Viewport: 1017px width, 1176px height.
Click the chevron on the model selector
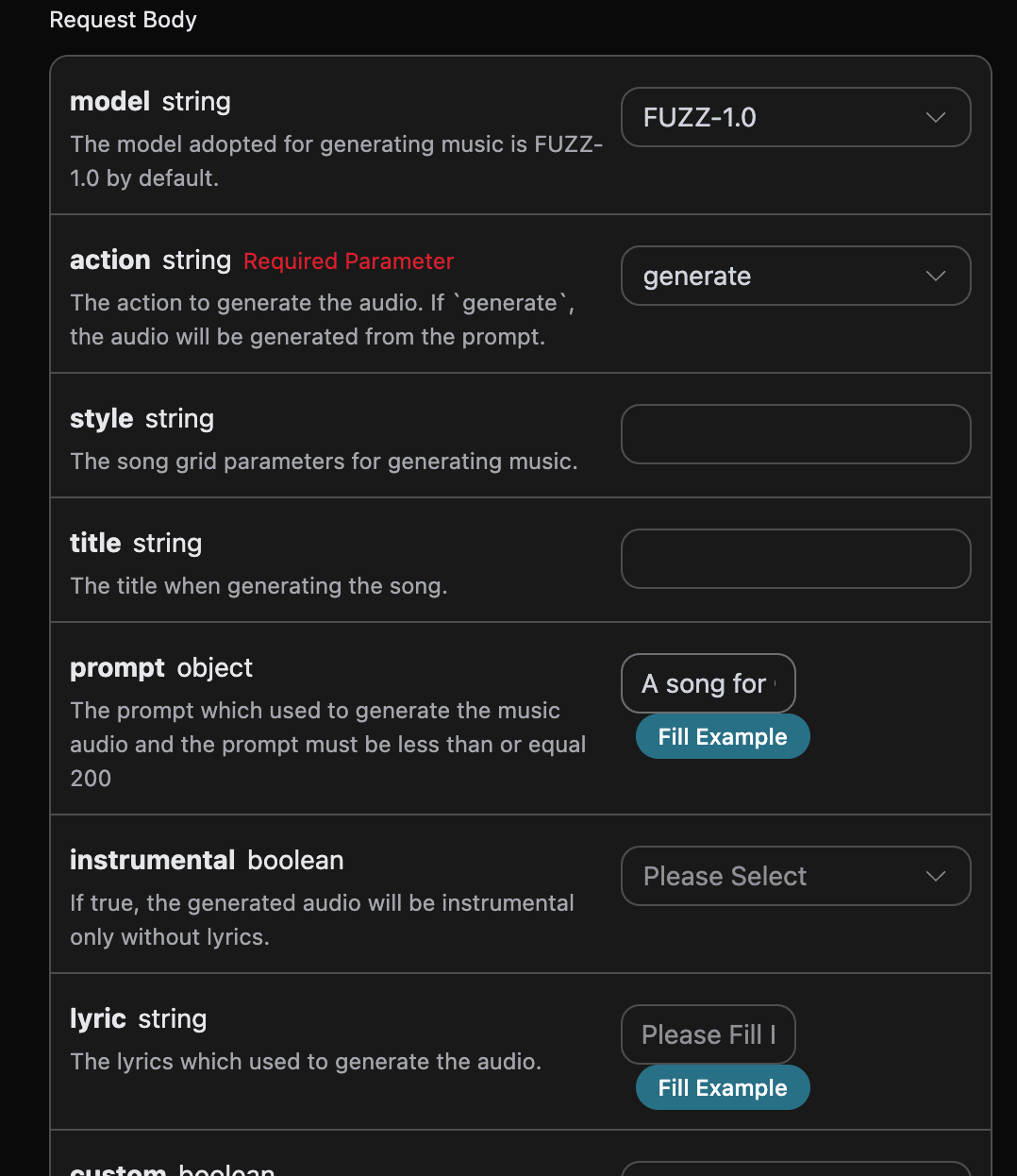(x=935, y=117)
